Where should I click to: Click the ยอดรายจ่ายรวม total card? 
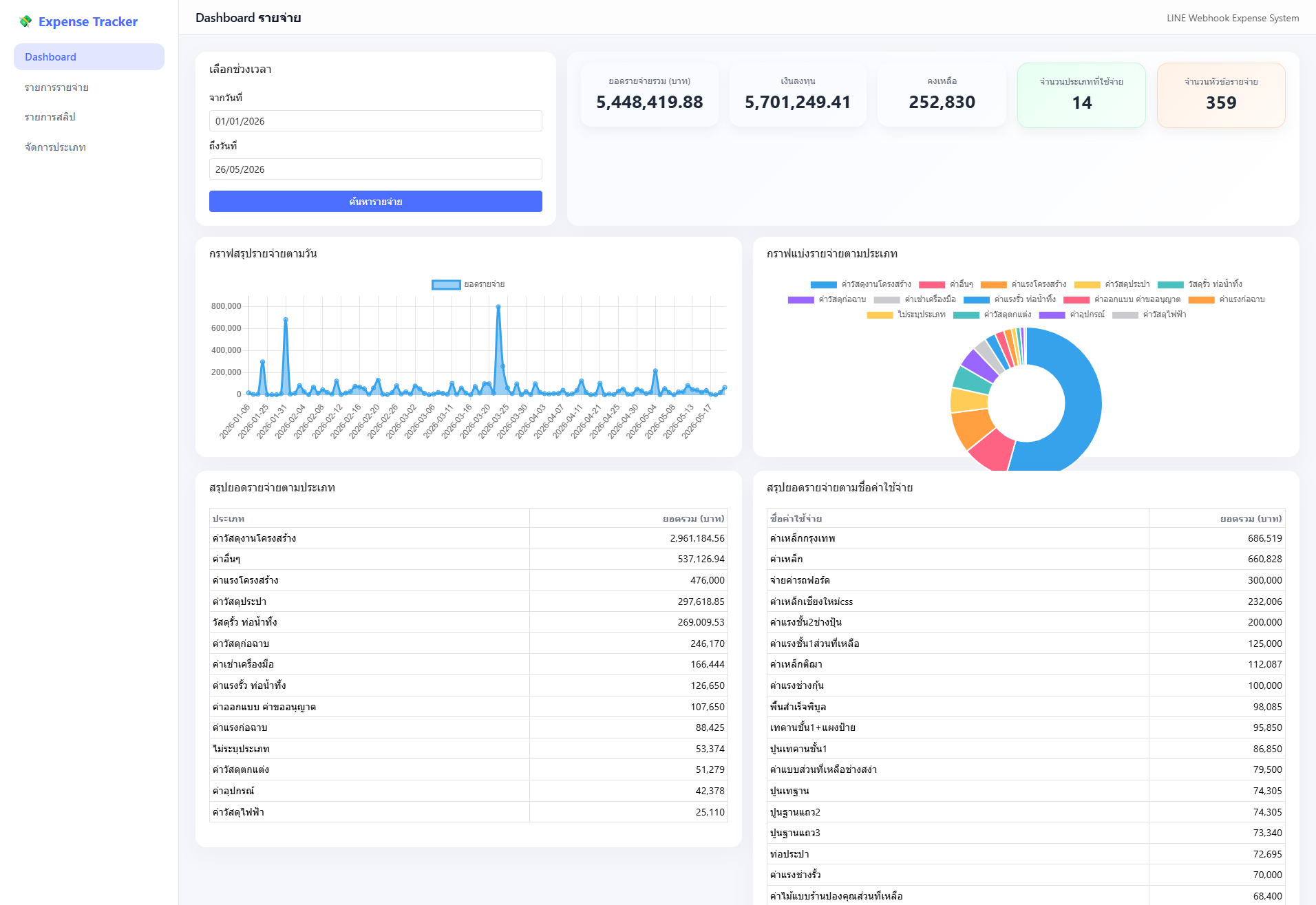(649, 95)
